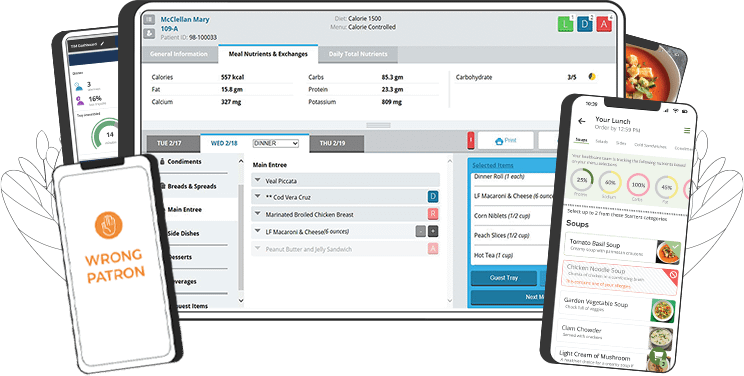The image size is (744, 376).
Task: Click the blue D dinner badge
Action: coord(585,24)
